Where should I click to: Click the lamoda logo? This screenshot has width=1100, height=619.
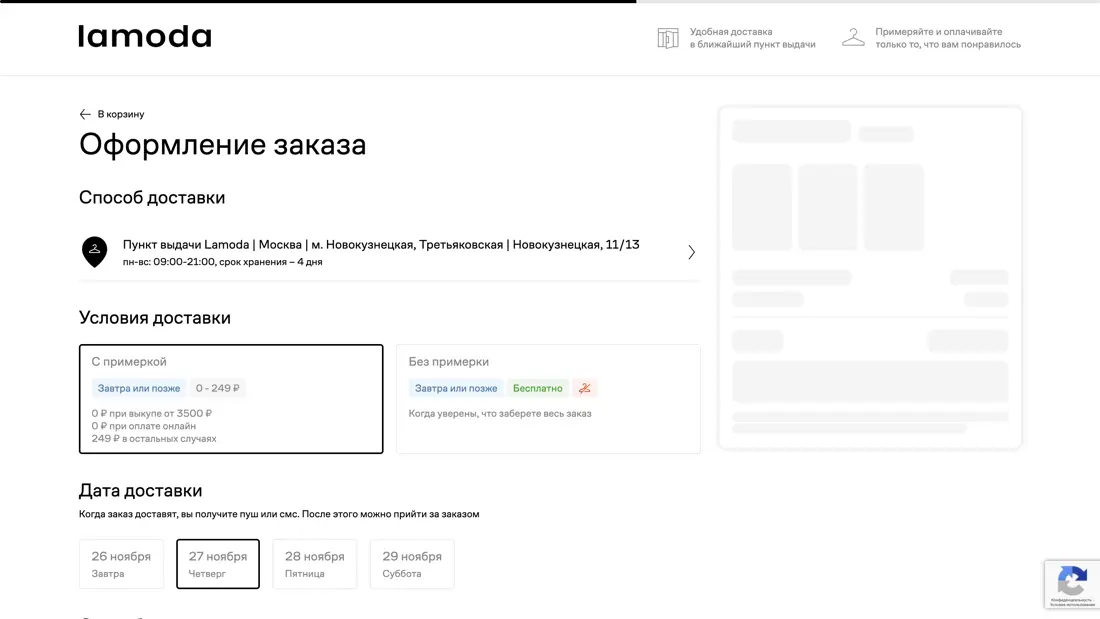[x=144, y=37]
